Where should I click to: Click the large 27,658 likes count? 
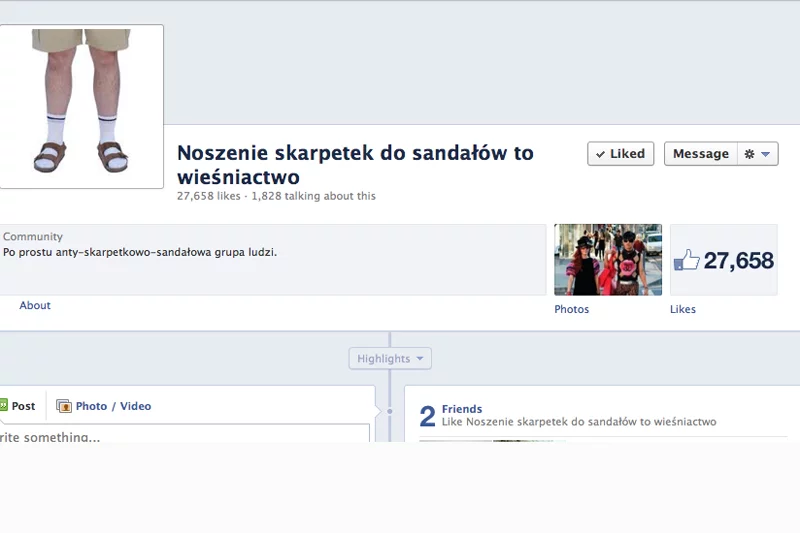(x=739, y=260)
